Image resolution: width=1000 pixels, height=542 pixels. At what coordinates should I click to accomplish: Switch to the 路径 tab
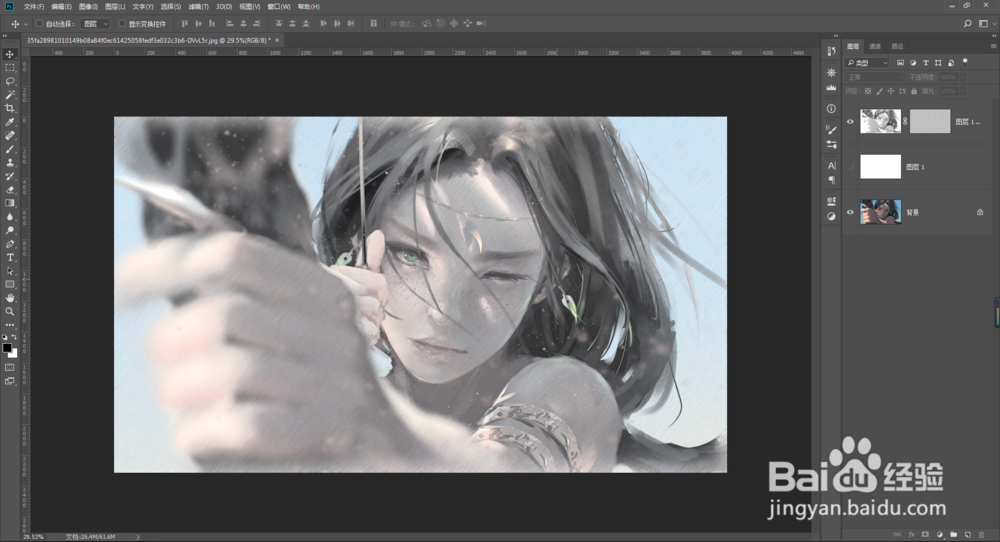point(897,46)
